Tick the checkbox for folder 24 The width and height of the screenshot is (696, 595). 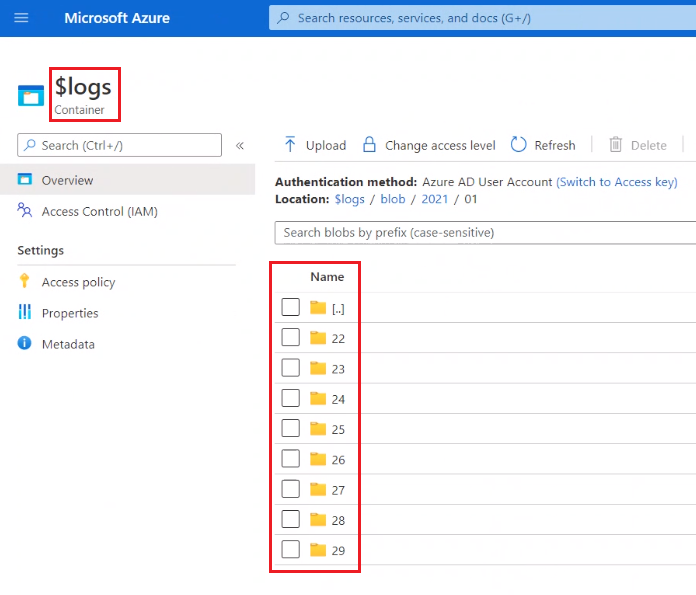click(290, 398)
